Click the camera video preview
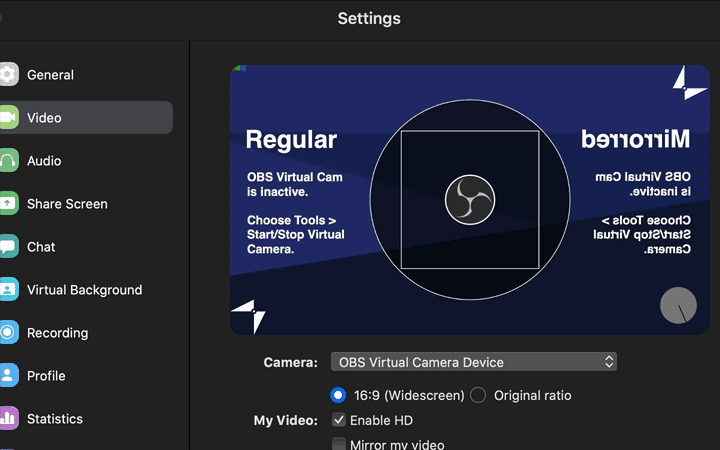The height and width of the screenshot is (450, 720). (470, 199)
